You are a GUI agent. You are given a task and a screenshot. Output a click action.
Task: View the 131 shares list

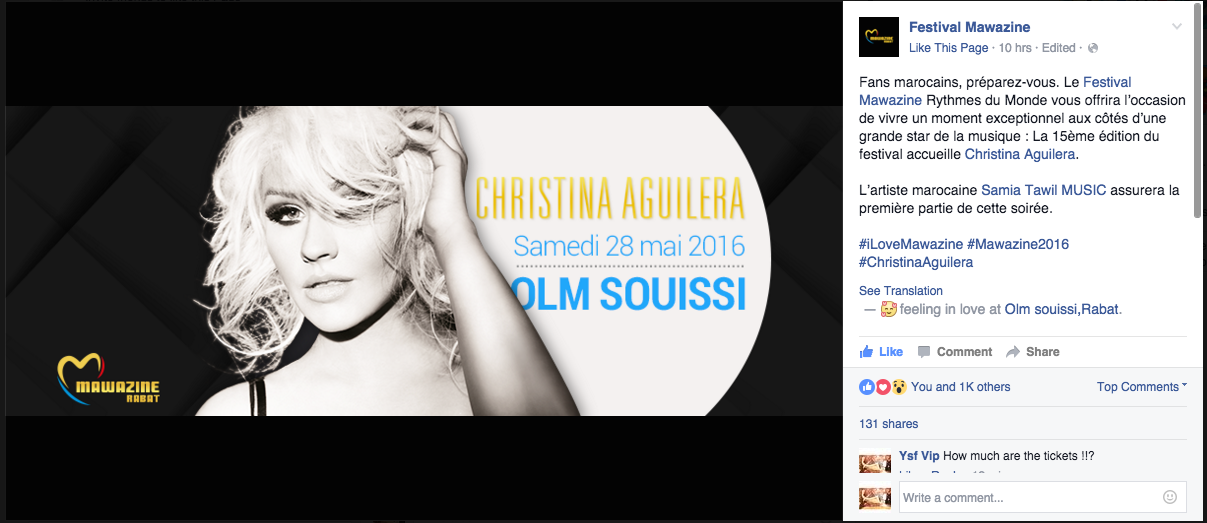888,424
